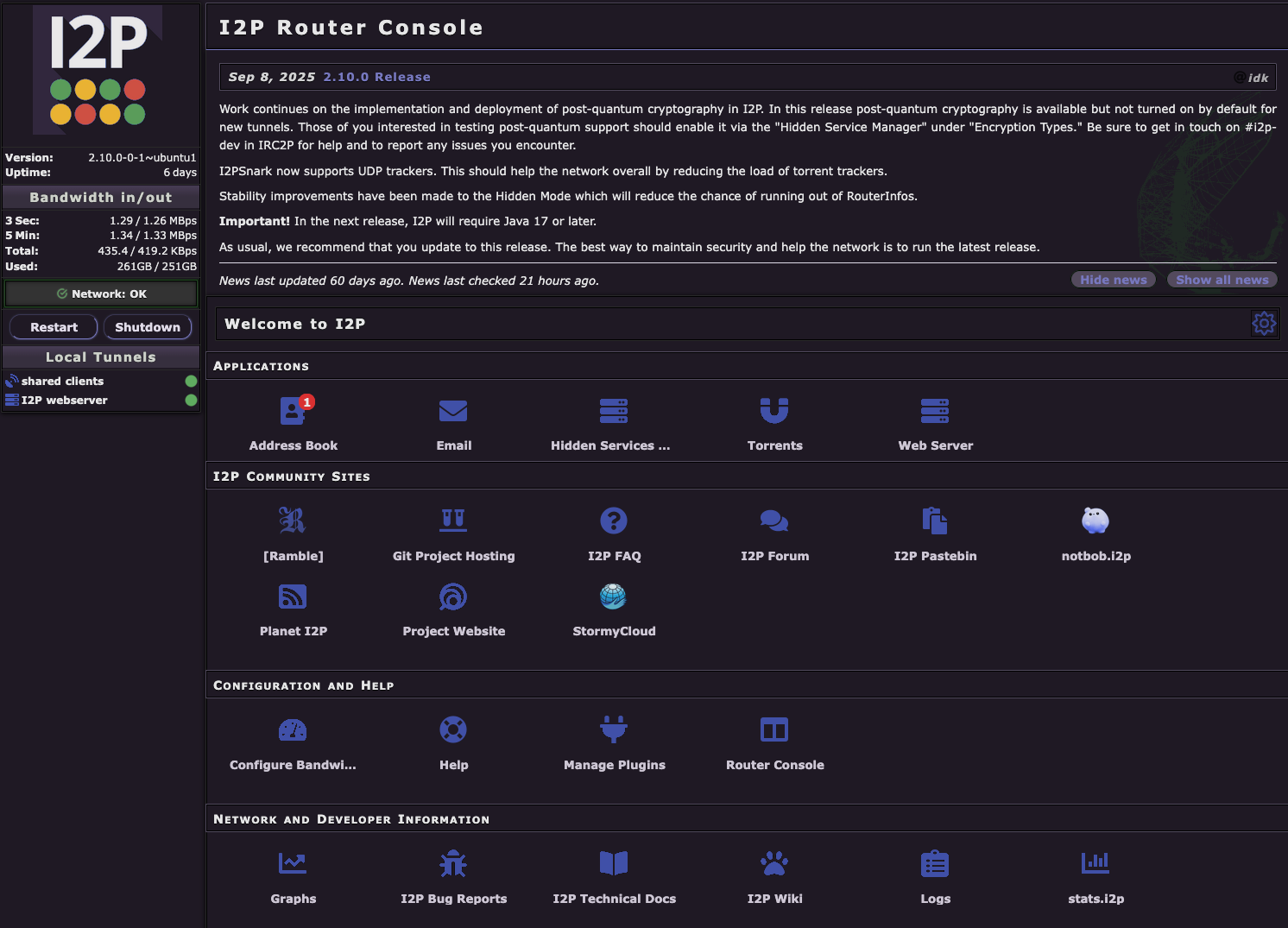Visit the I2P Pastebin site

coord(935,532)
